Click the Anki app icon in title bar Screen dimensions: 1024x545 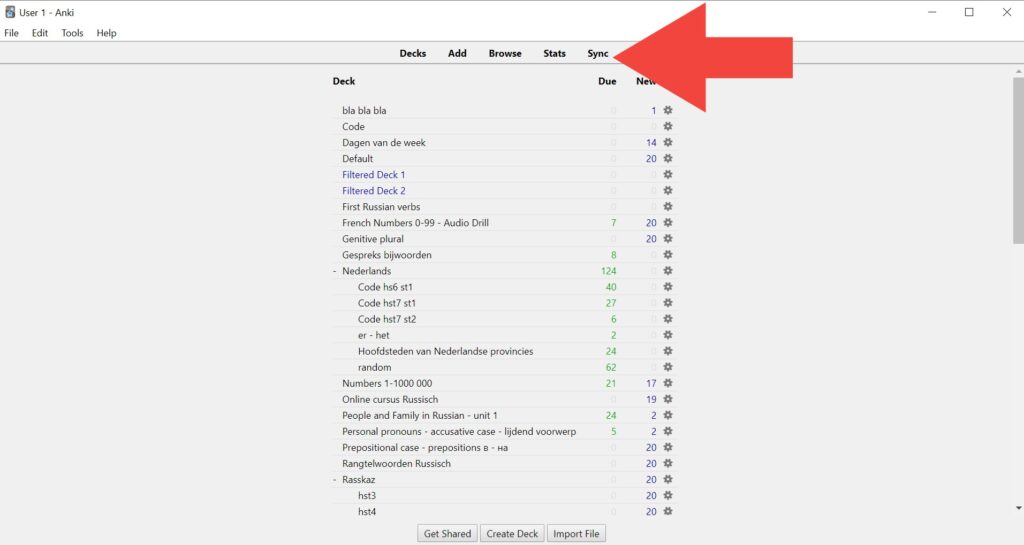click(x=10, y=12)
